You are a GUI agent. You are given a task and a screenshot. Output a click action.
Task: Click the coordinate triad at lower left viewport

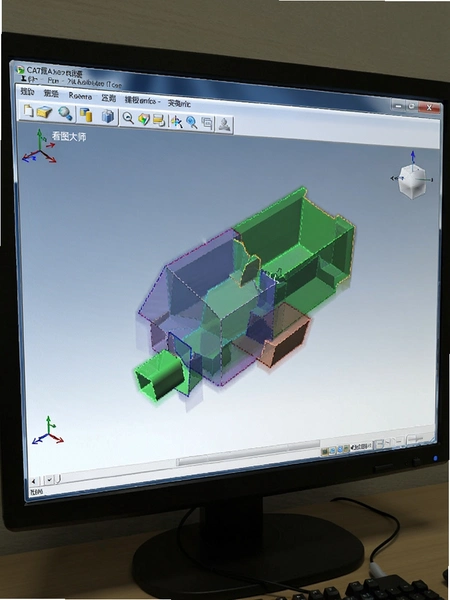48,430
